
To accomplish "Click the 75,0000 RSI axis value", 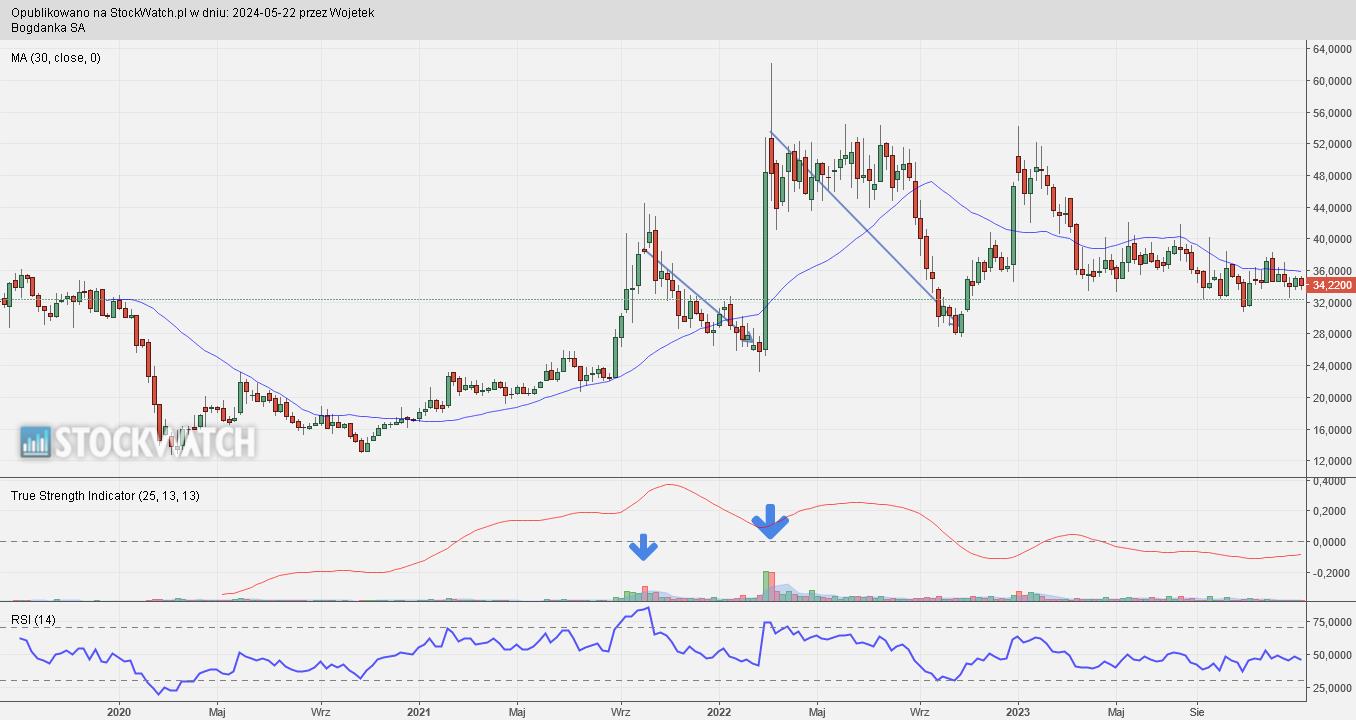I will click(1333, 622).
